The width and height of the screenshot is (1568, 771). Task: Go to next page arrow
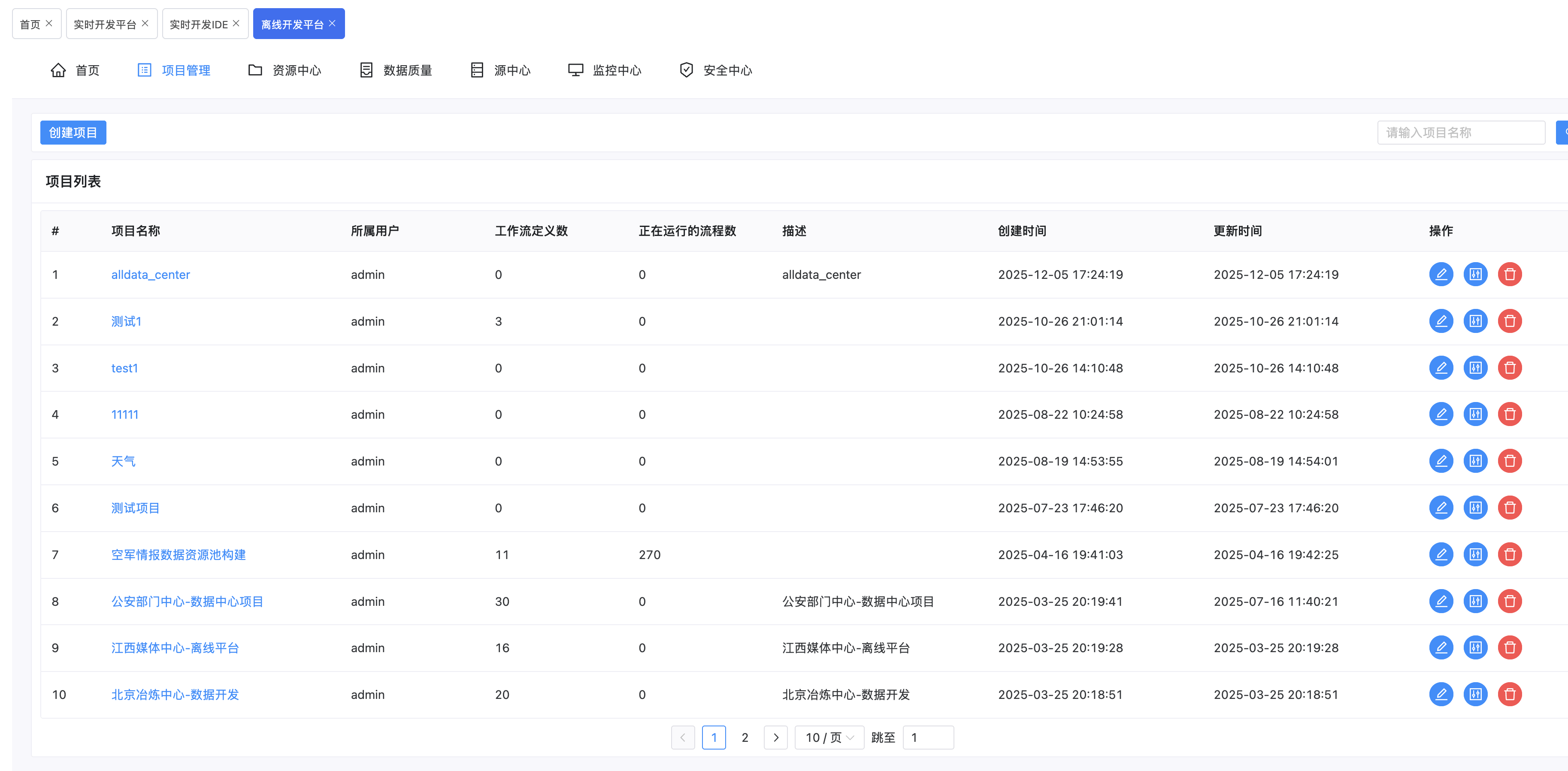[x=775, y=738]
